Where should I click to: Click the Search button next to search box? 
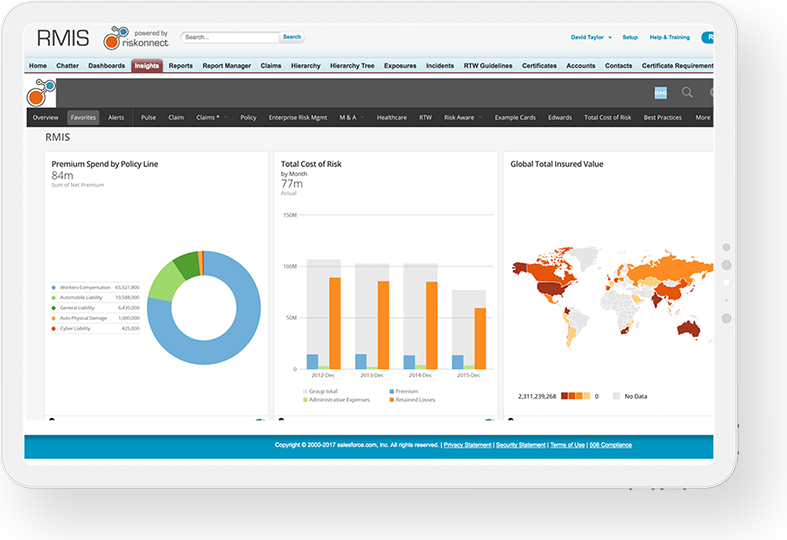[292, 37]
